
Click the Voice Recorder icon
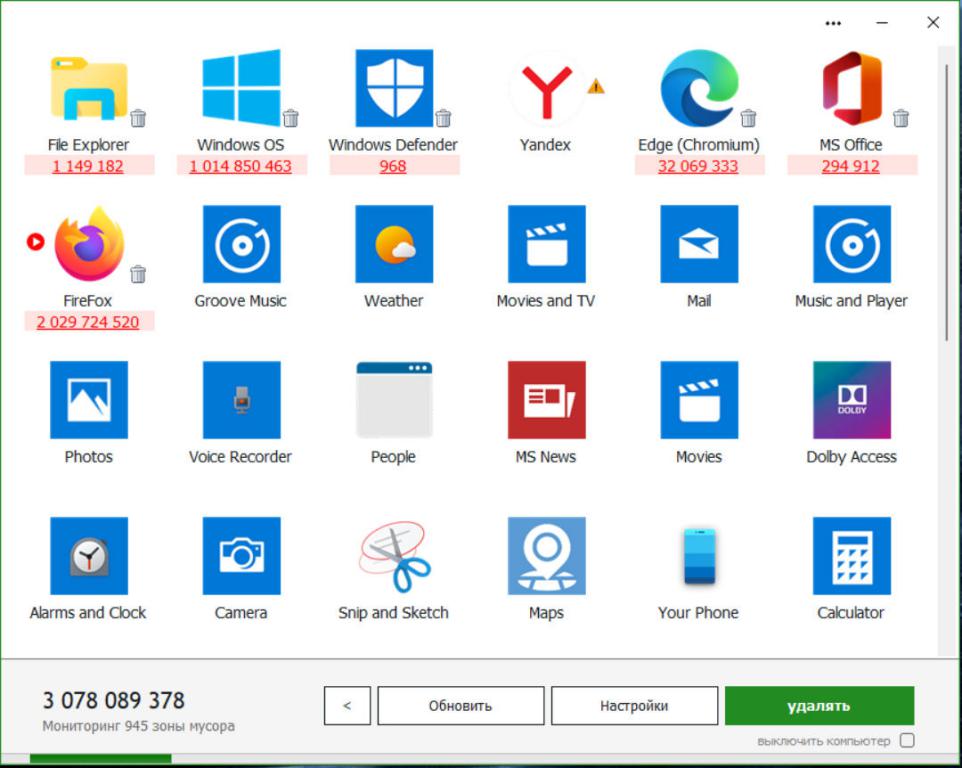pyautogui.click(x=241, y=400)
